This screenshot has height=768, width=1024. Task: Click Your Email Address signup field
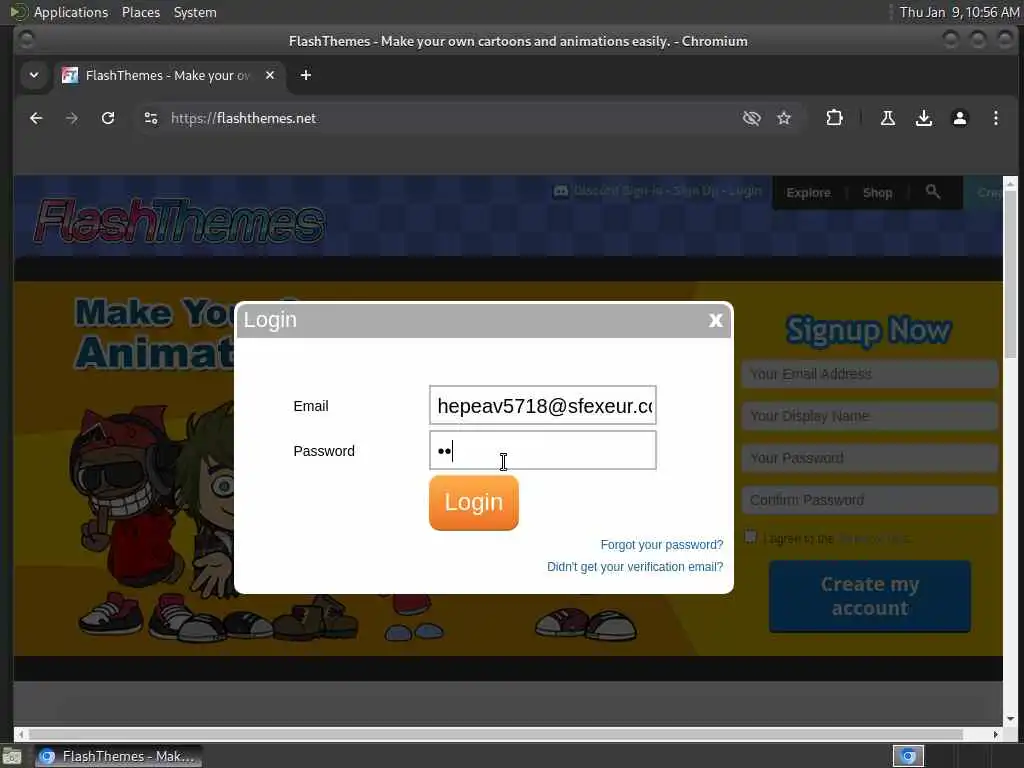(869, 374)
